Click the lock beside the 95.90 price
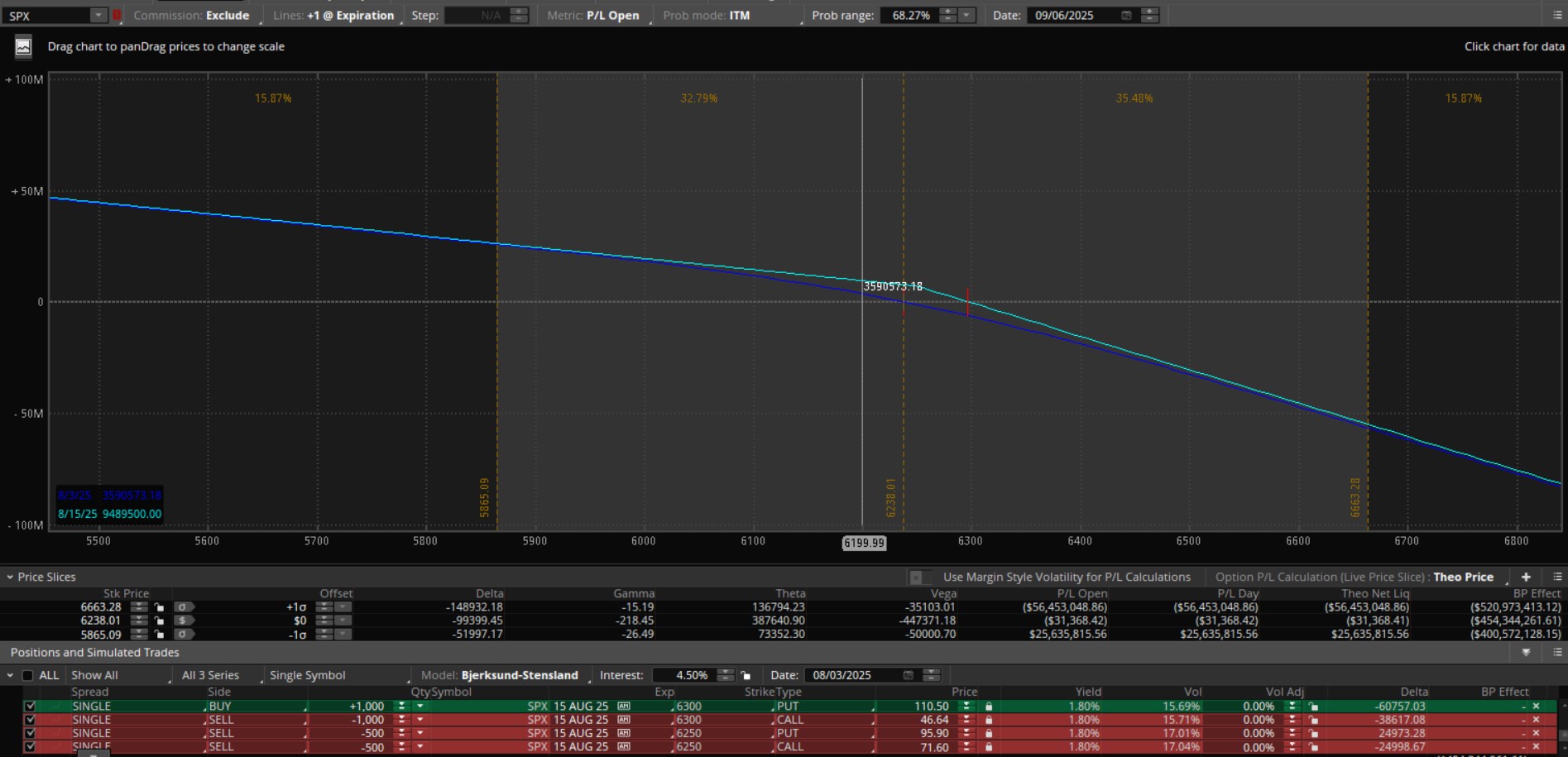Screen dimensions: 1568x757 click(988, 733)
